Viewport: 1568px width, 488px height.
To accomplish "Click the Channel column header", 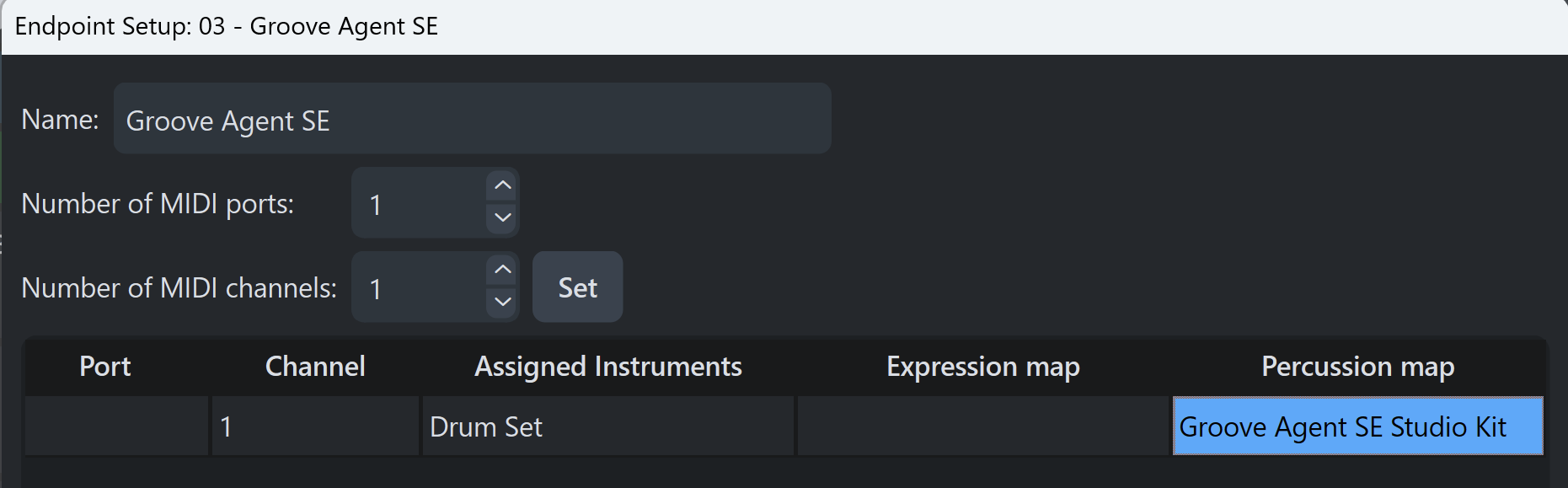I will 315,367.
